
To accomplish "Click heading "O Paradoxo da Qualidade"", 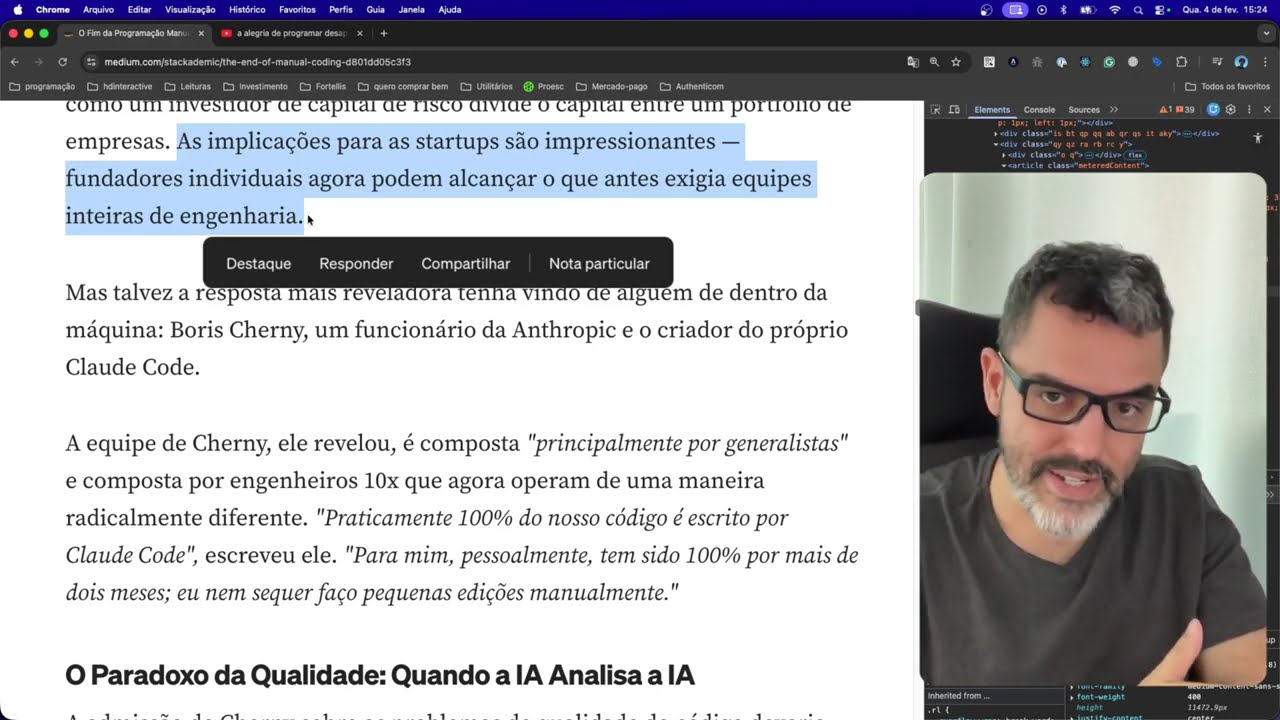I will tap(380, 675).
